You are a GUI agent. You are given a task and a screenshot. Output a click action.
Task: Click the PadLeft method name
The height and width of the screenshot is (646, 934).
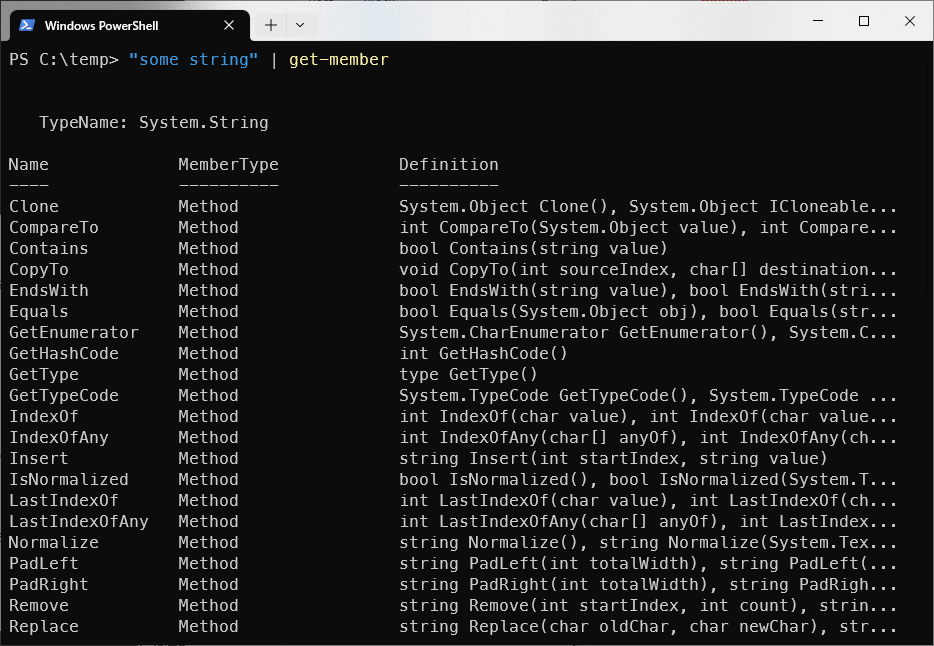click(43, 563)
